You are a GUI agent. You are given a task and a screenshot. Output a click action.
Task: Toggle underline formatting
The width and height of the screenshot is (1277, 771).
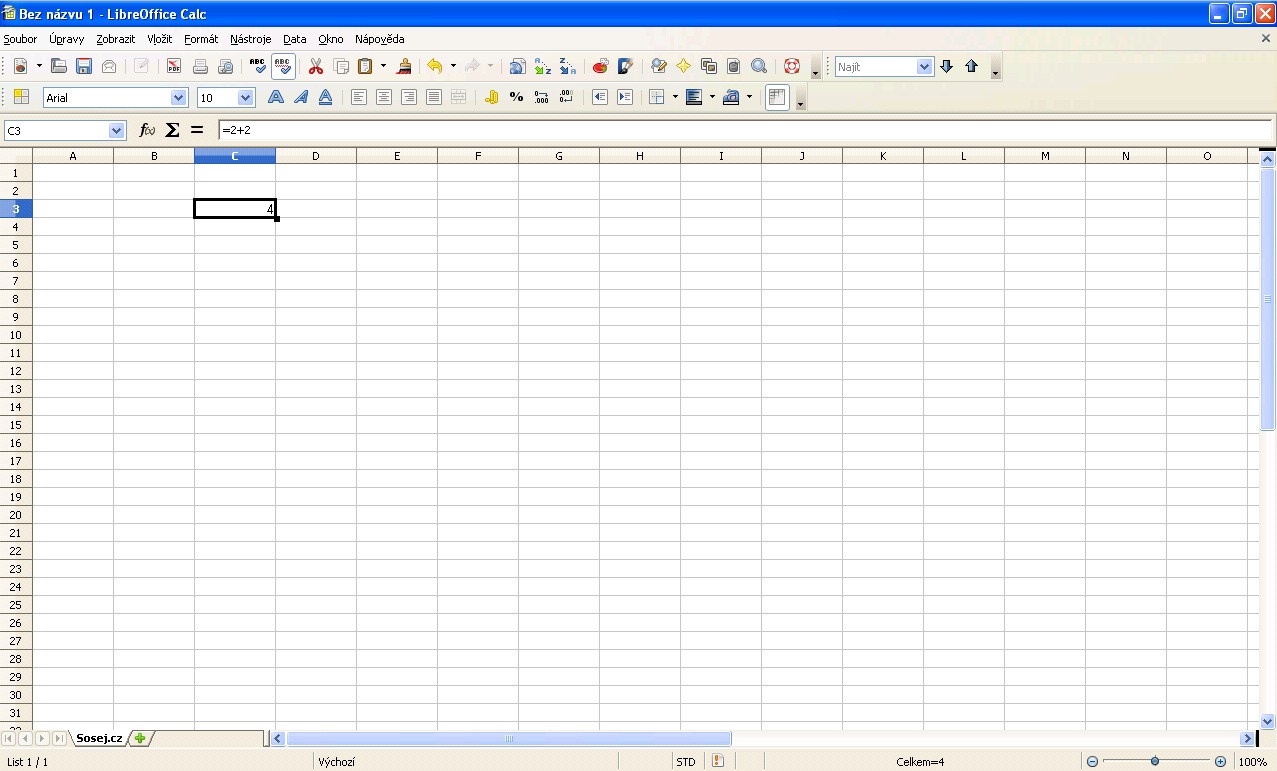coord(325,97)
